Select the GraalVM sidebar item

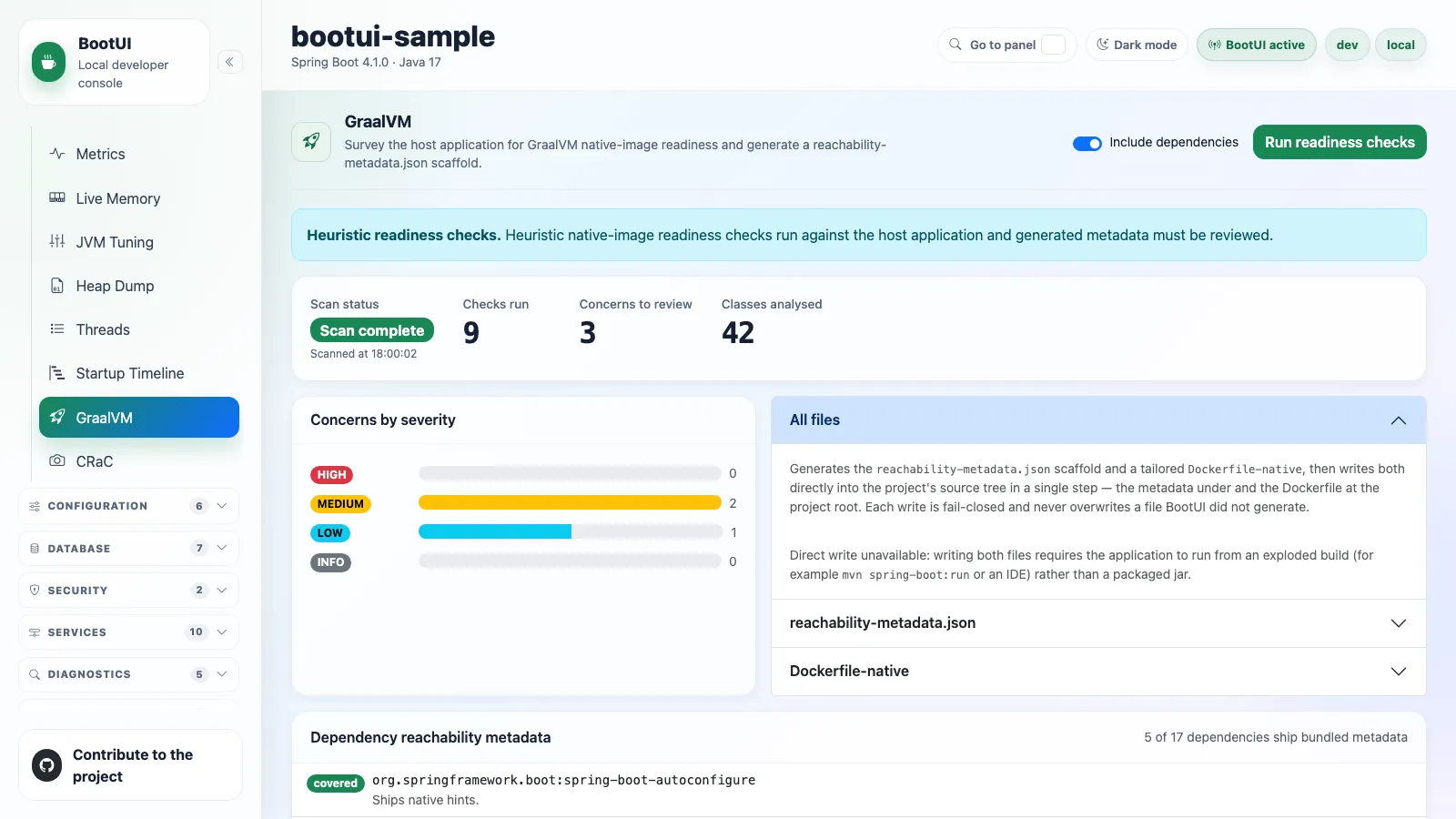139,417
